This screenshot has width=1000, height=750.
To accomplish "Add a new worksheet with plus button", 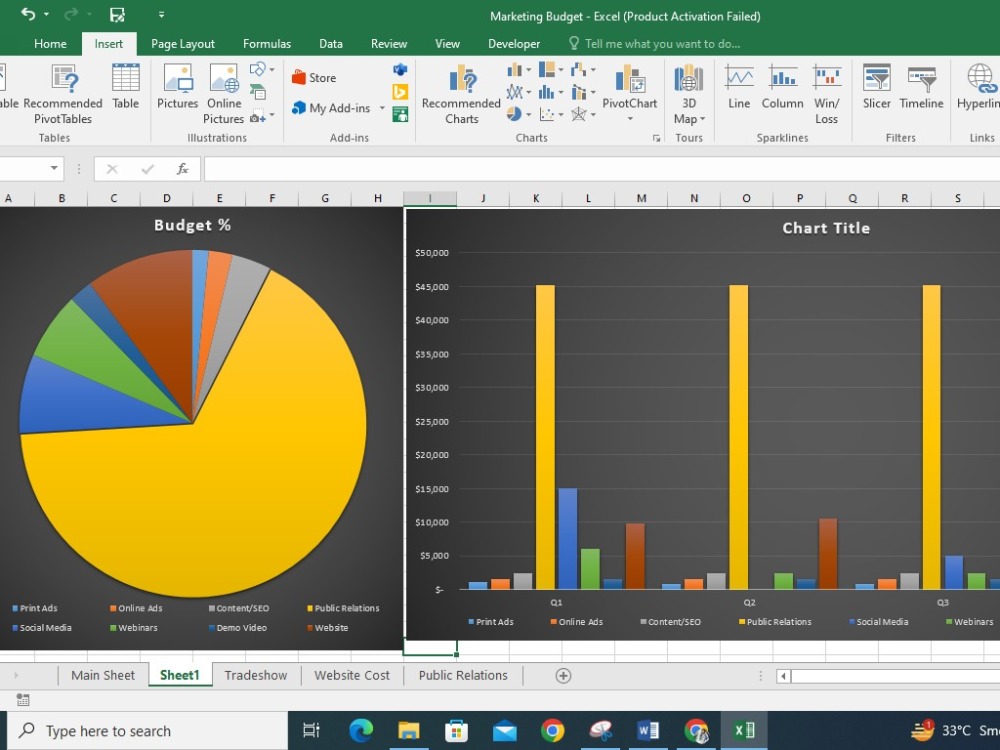I will (x=562, y=675).
